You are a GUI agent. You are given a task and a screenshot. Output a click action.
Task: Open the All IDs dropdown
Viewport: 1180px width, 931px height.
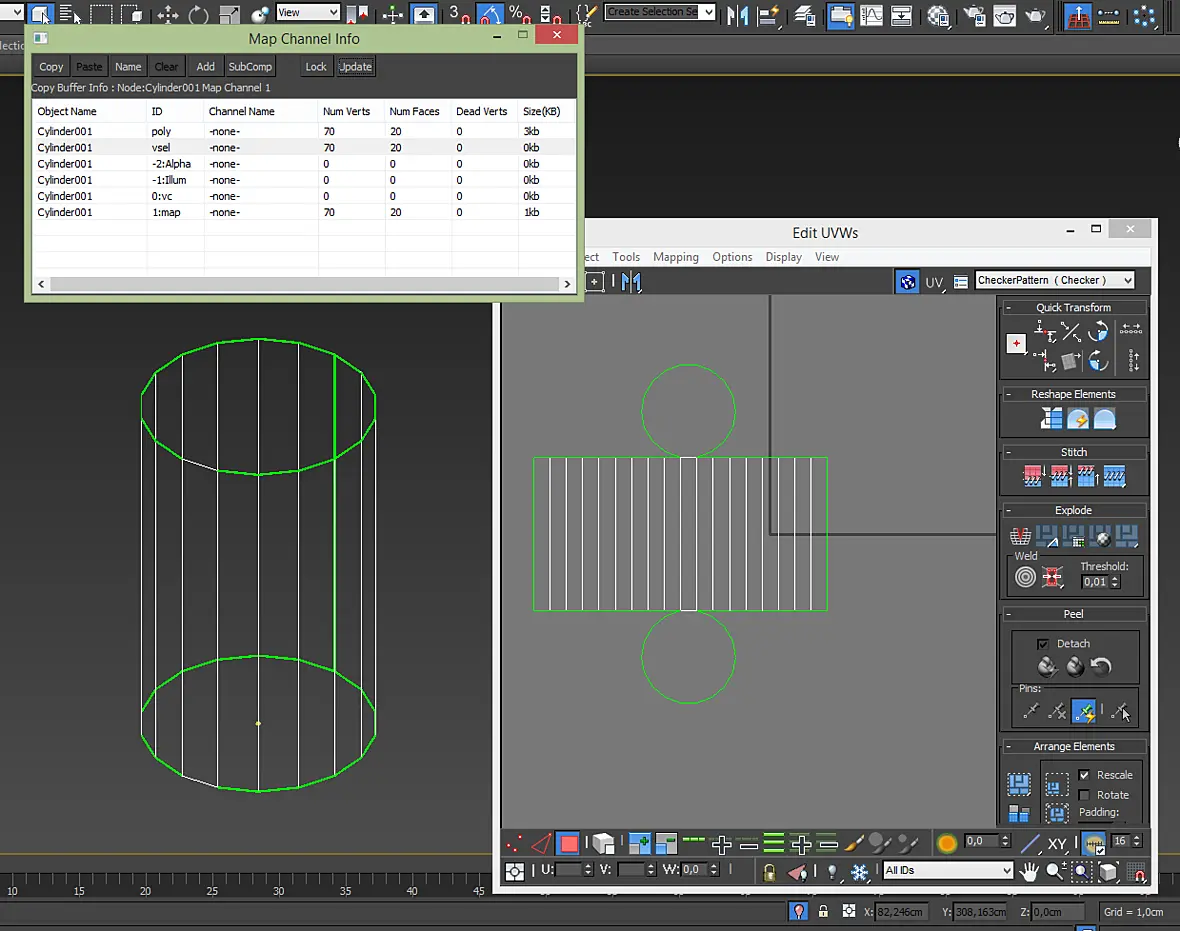click(x=947, y=871)
